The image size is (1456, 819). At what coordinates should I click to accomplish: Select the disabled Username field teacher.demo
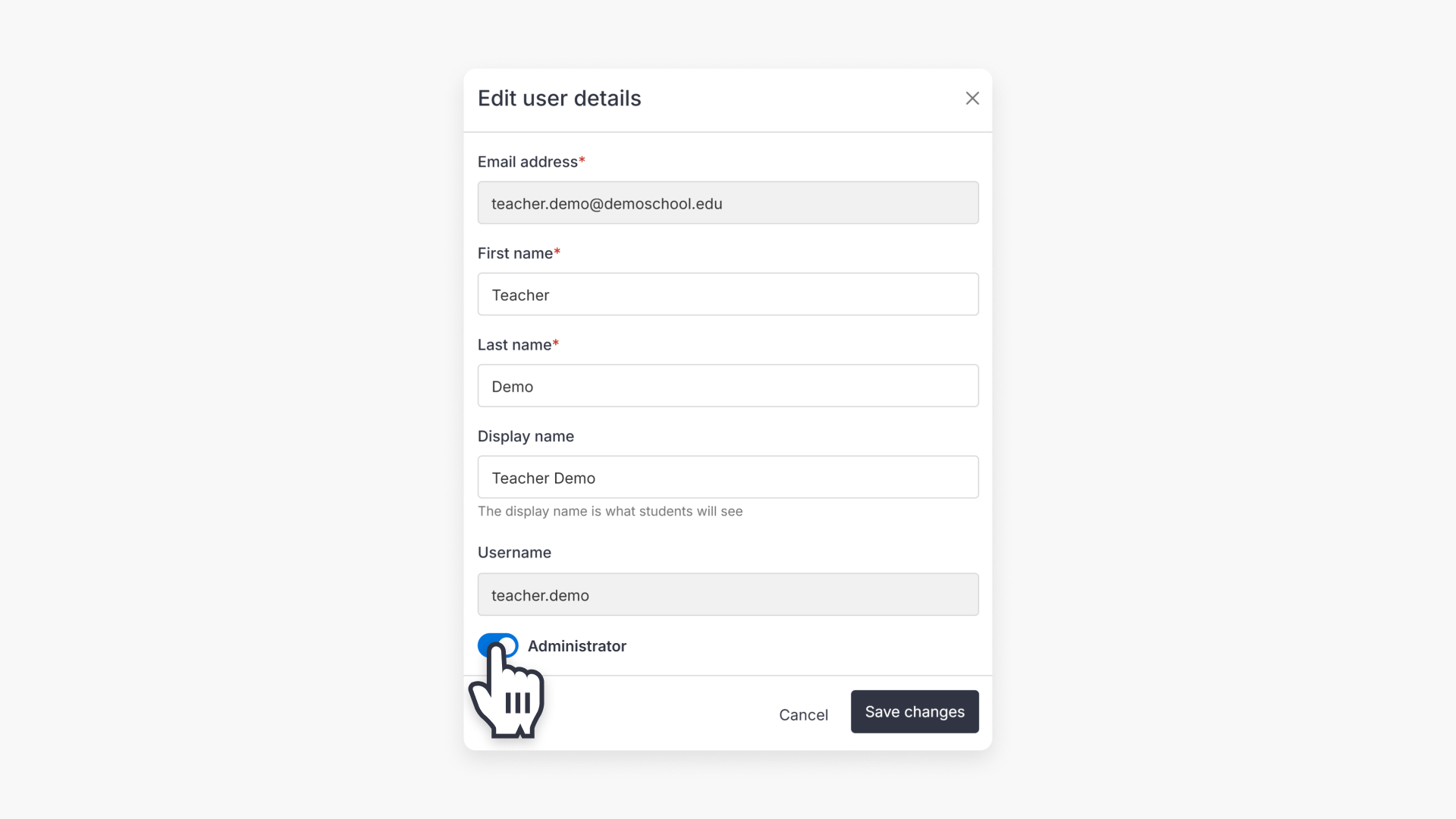727,595
